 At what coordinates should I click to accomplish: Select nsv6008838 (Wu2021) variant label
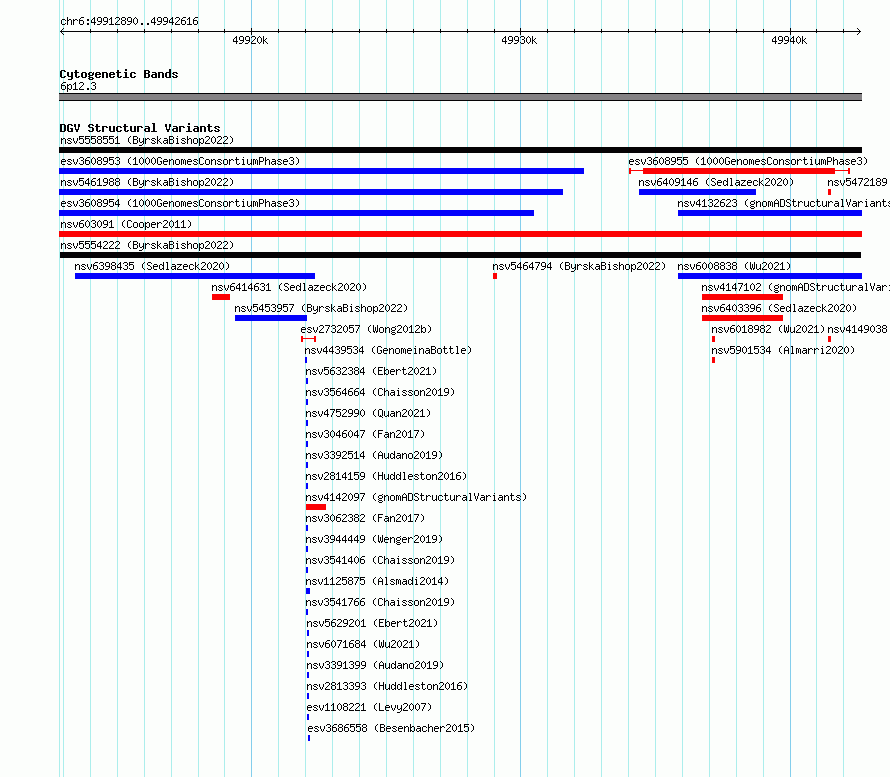734,266
